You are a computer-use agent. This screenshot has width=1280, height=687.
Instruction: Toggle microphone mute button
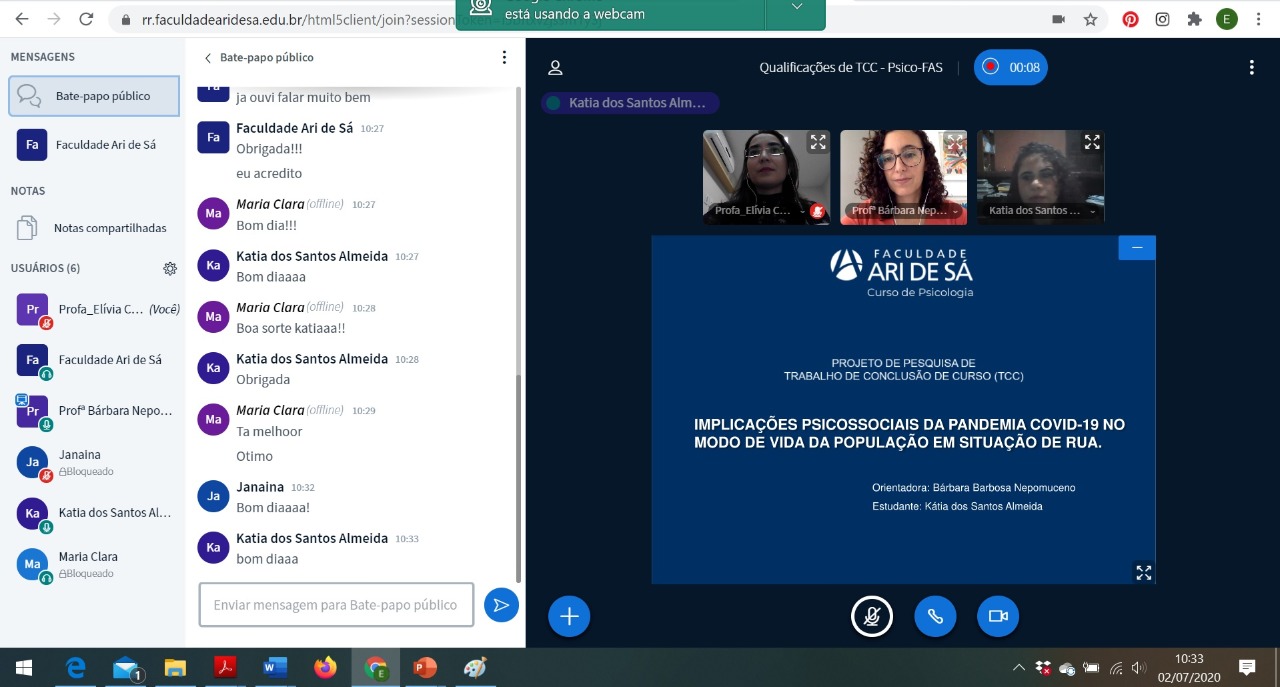(872, 616)
